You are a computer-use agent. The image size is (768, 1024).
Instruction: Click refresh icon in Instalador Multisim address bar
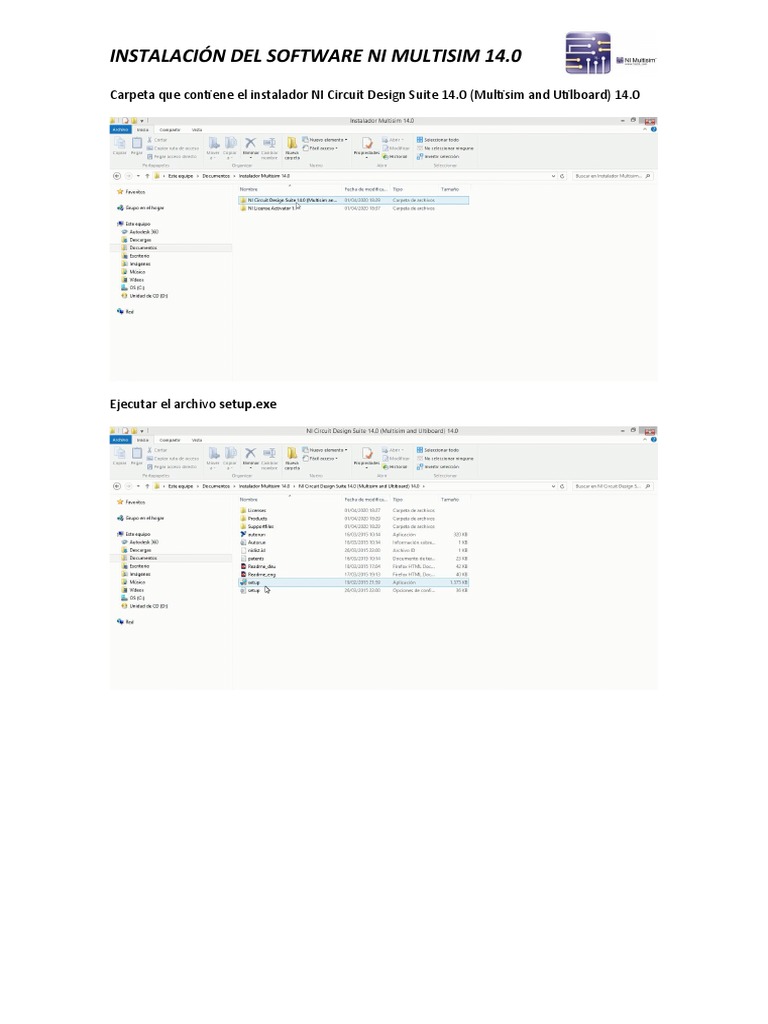point(562,176)
